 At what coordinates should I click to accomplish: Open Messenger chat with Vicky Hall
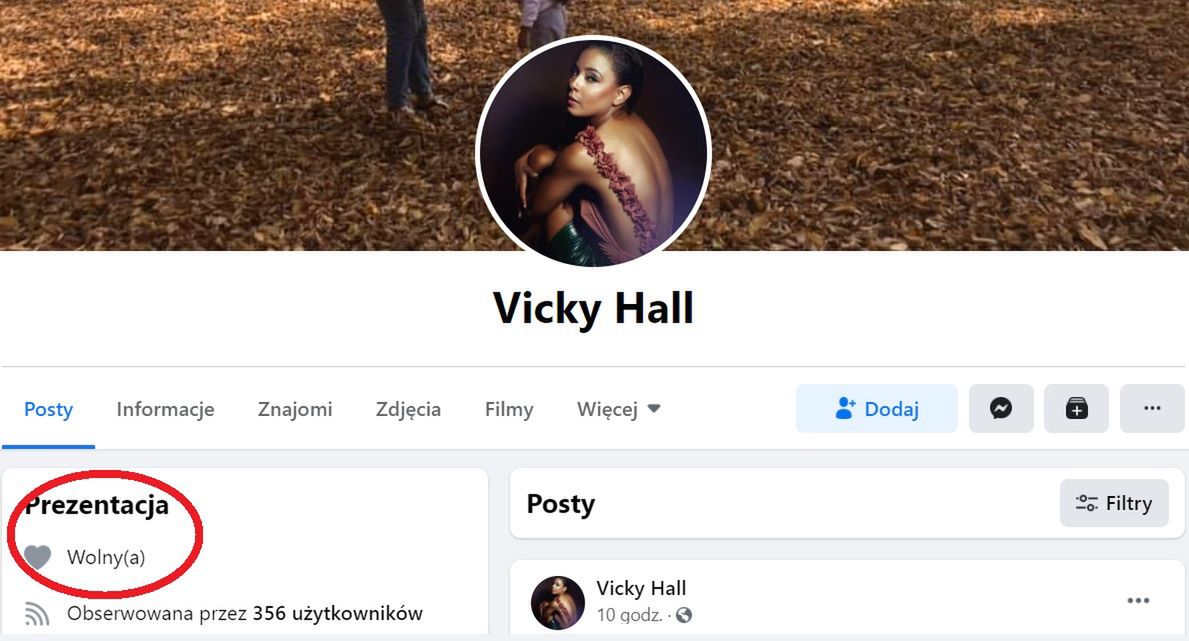click(x=1001, y=409)
